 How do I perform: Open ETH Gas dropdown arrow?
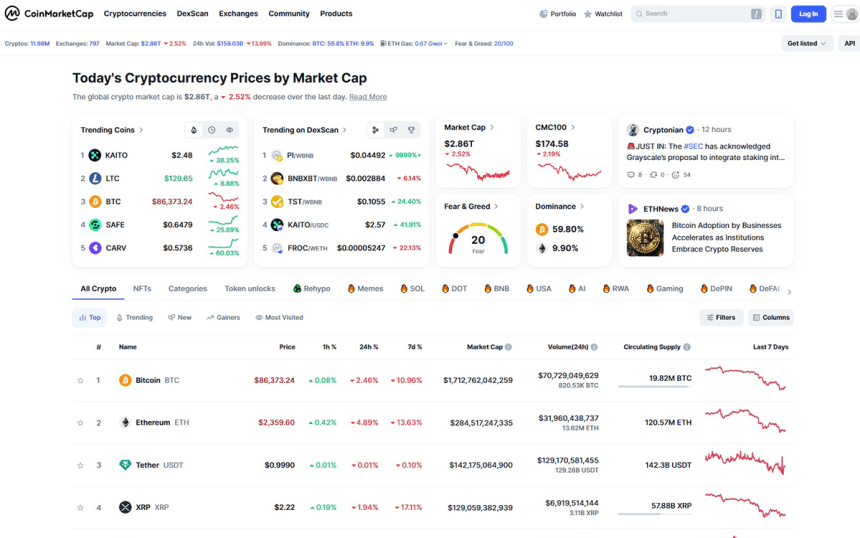pyautogui.click(x=445, y=44)
